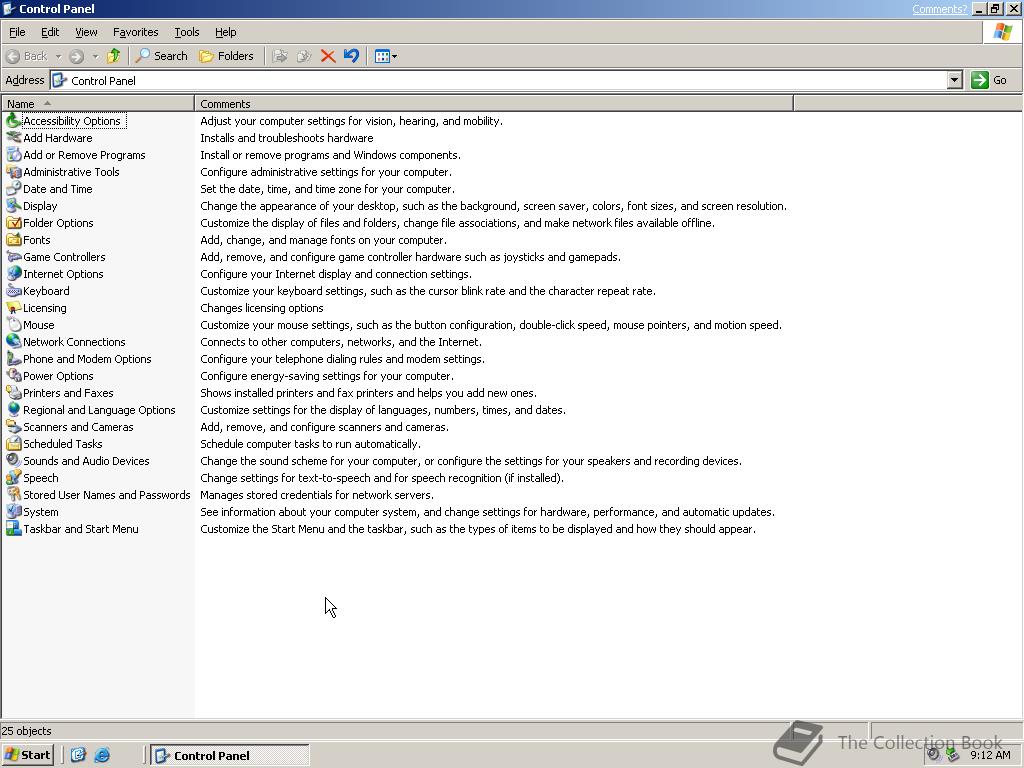
Task: Open the Edit menu
Action: coord(50,32)
